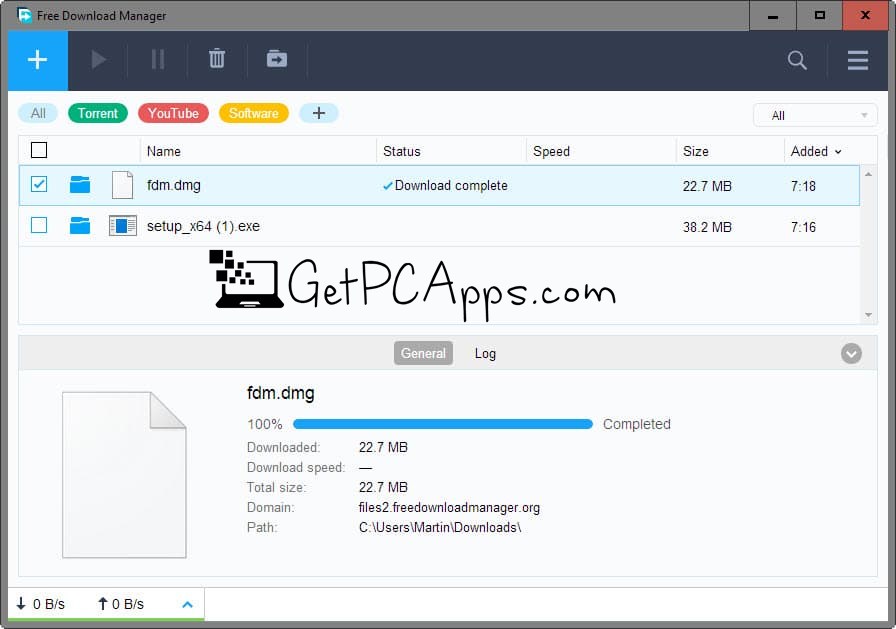Sort list by Size column header
Screen dimensions: 896x629
point(695,151)
